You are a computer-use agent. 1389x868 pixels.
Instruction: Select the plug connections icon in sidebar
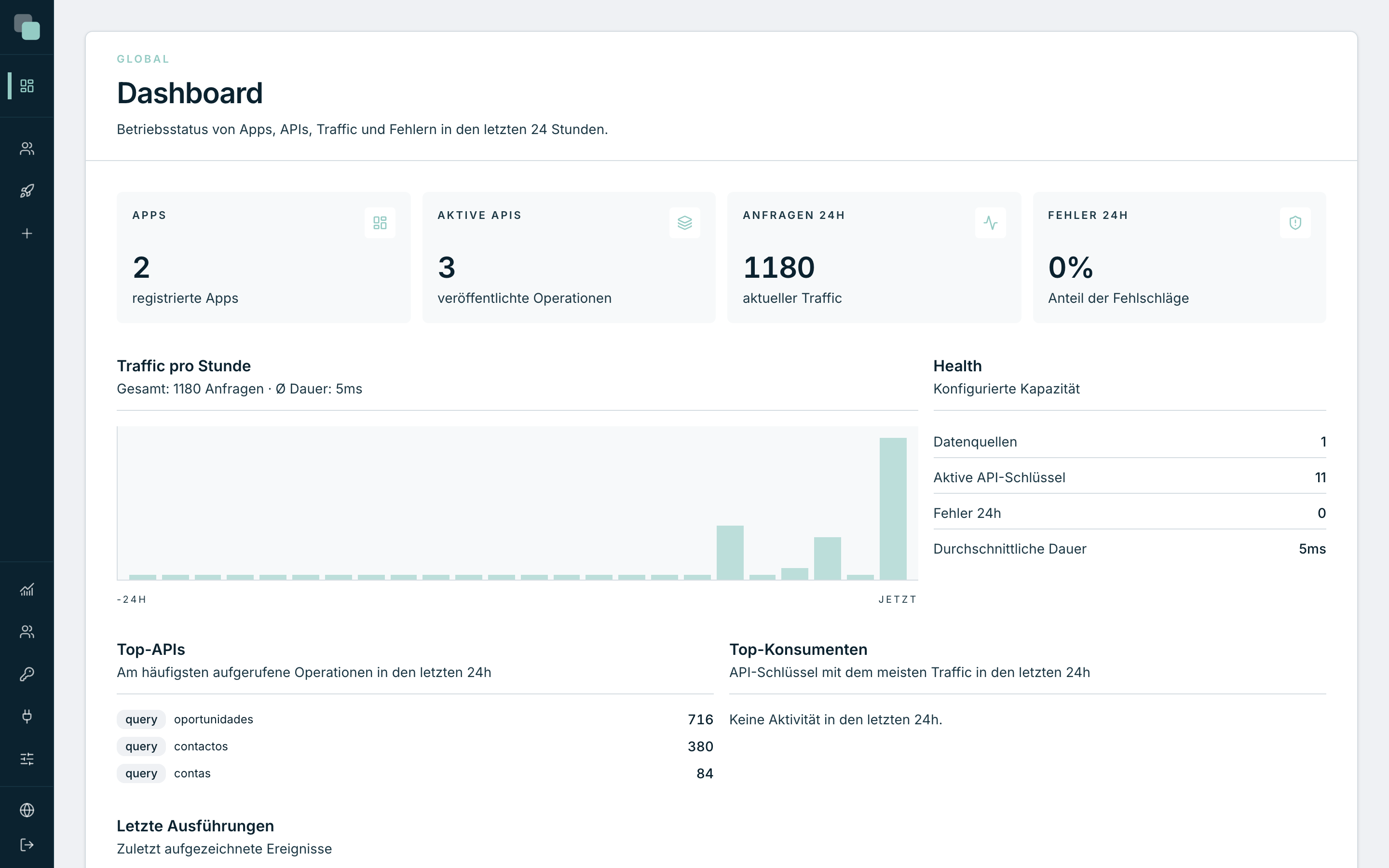point(27,717)
